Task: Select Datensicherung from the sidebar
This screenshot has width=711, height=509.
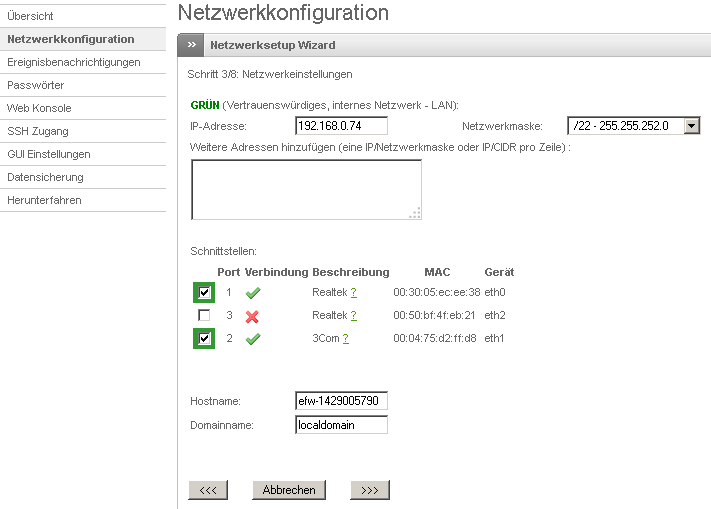Action: [45, 177]
